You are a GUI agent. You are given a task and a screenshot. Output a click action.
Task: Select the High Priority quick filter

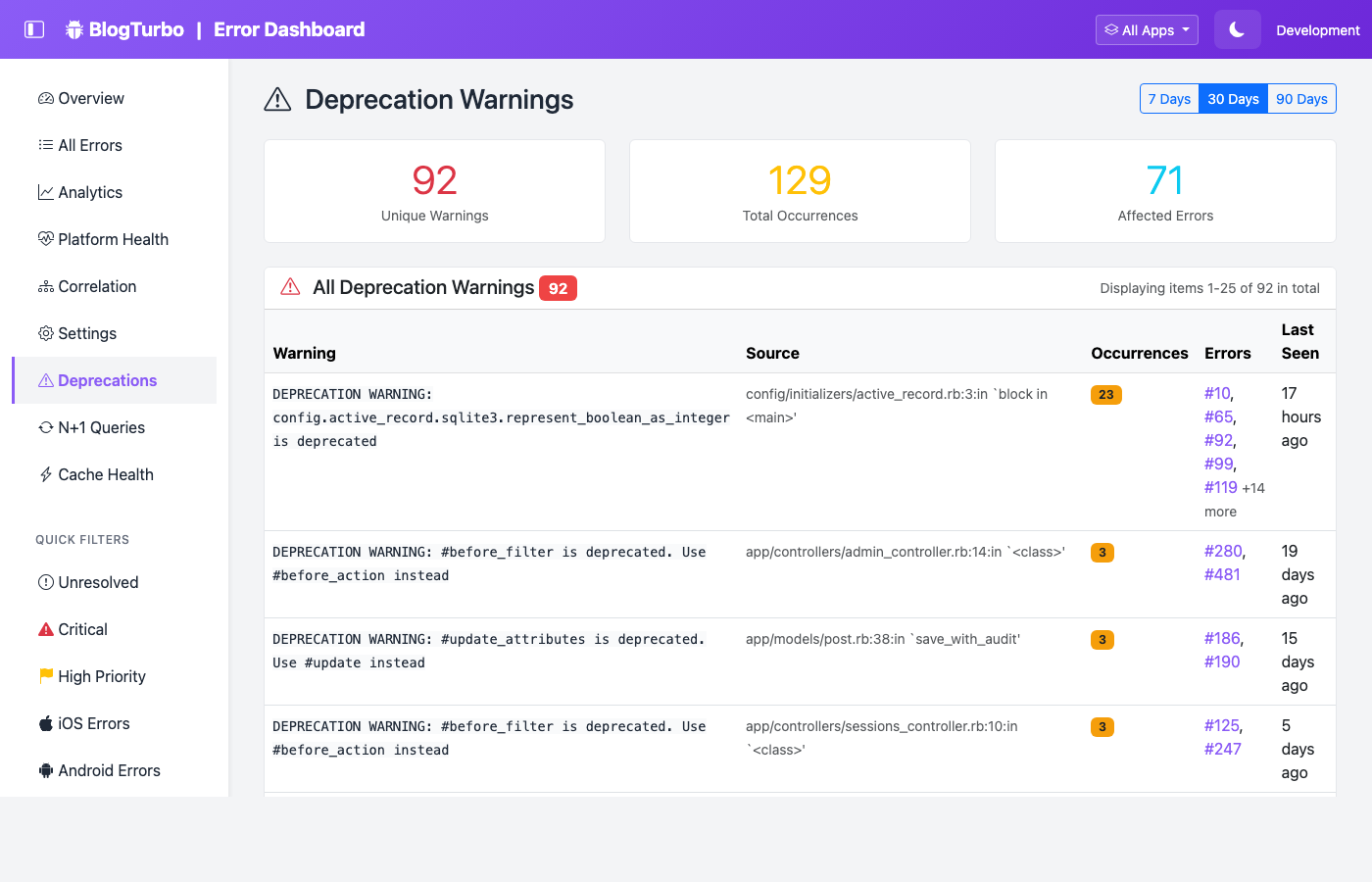pyautogui.click(x=100, y=676)
